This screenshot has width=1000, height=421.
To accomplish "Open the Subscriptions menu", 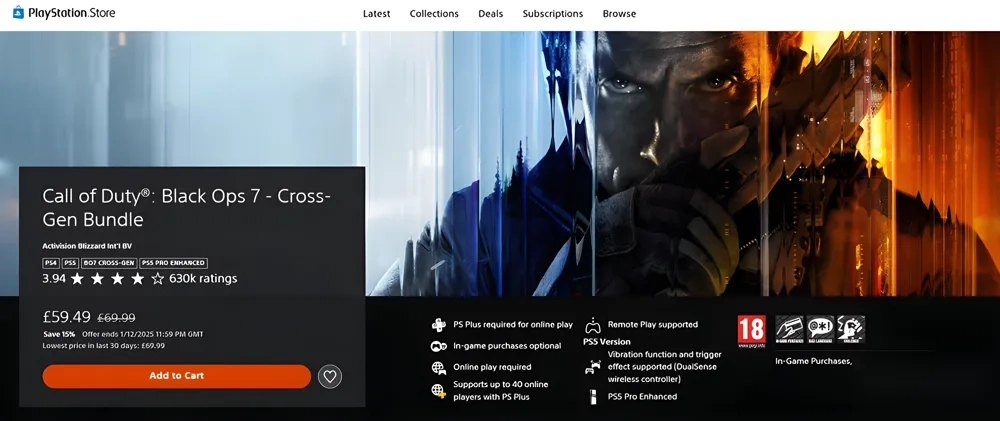I will click(x=552, y=14).
